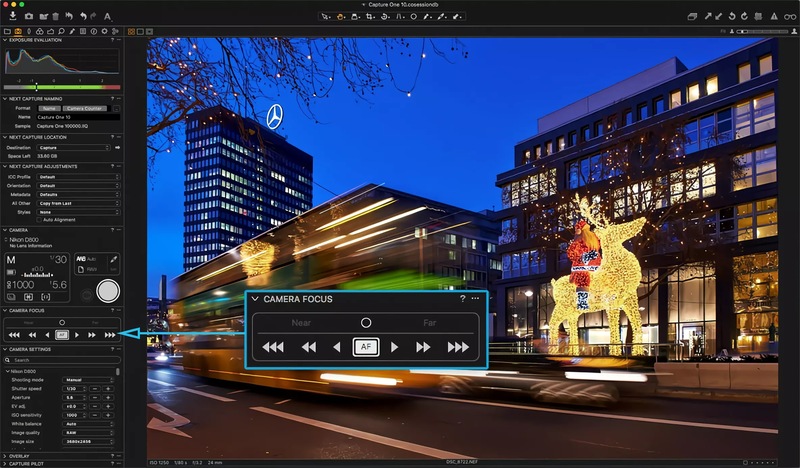Screen dimensions: 800x468
Task: Enable the Auto Alignment checkbox
Action: point(39,220)
